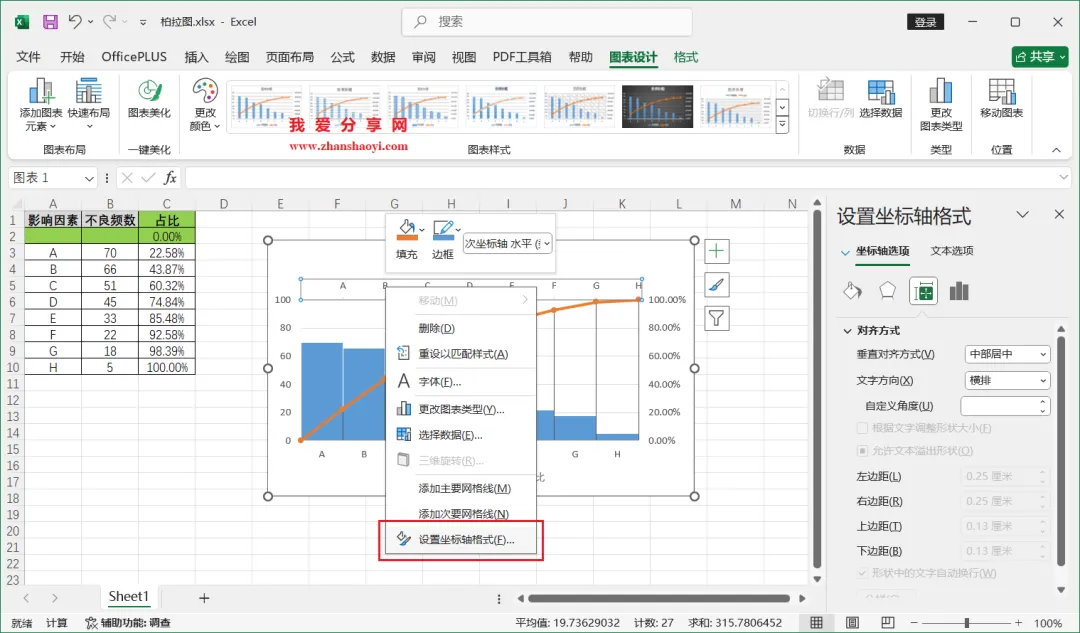Switch to Page Layout view icon
The image size is (1080, 633).
click(853, 622)
